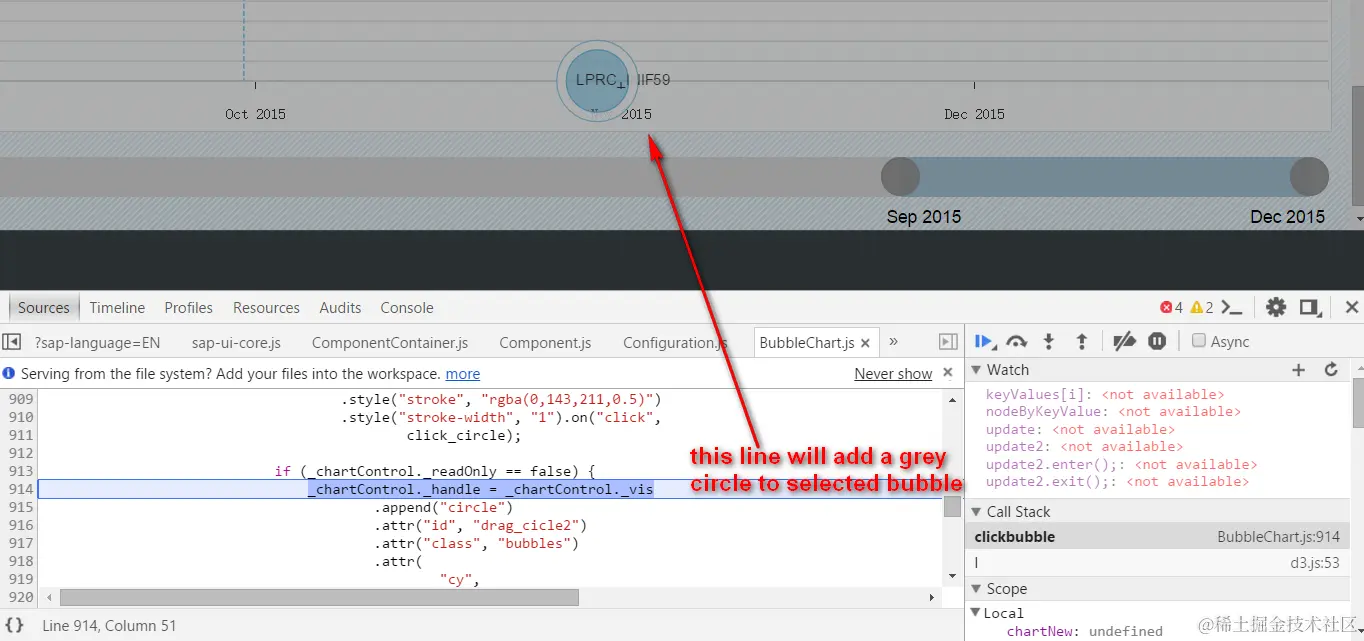Click line number 917 in gutter
Viewport: 1364px width, 641px height.
(20, 543)
